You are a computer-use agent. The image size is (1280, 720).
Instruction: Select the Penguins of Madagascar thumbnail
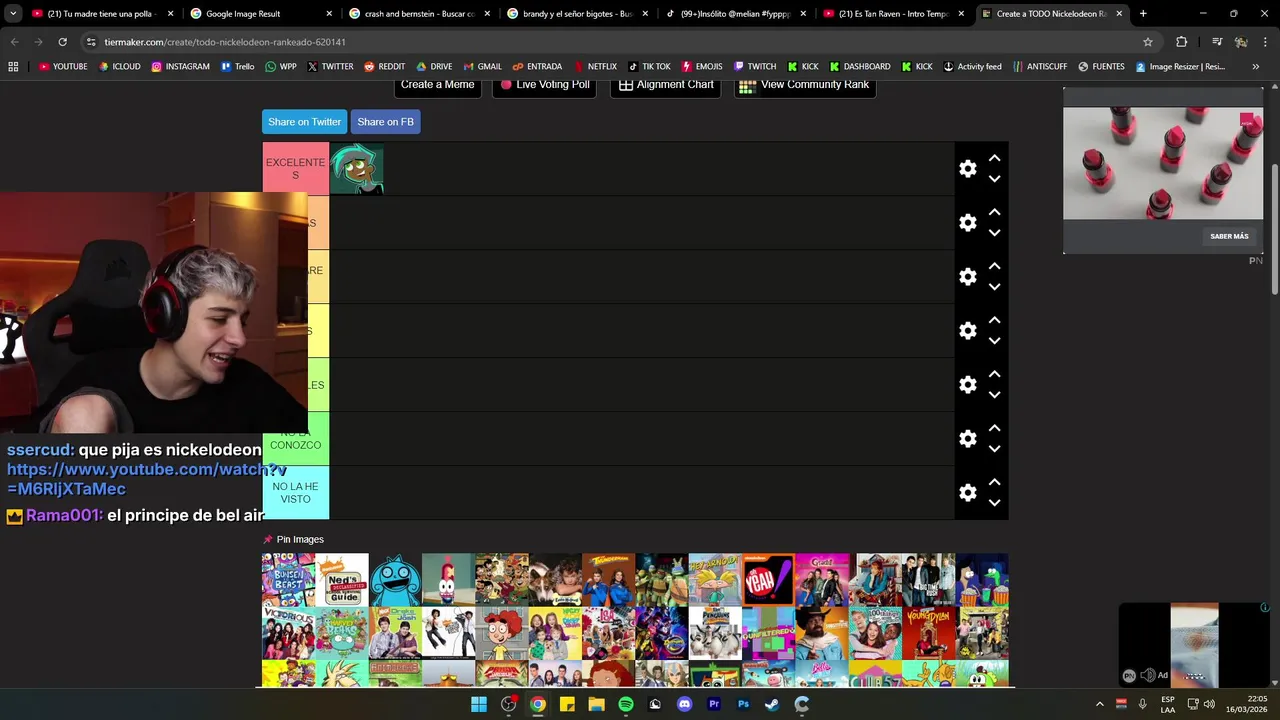[715, 633]
